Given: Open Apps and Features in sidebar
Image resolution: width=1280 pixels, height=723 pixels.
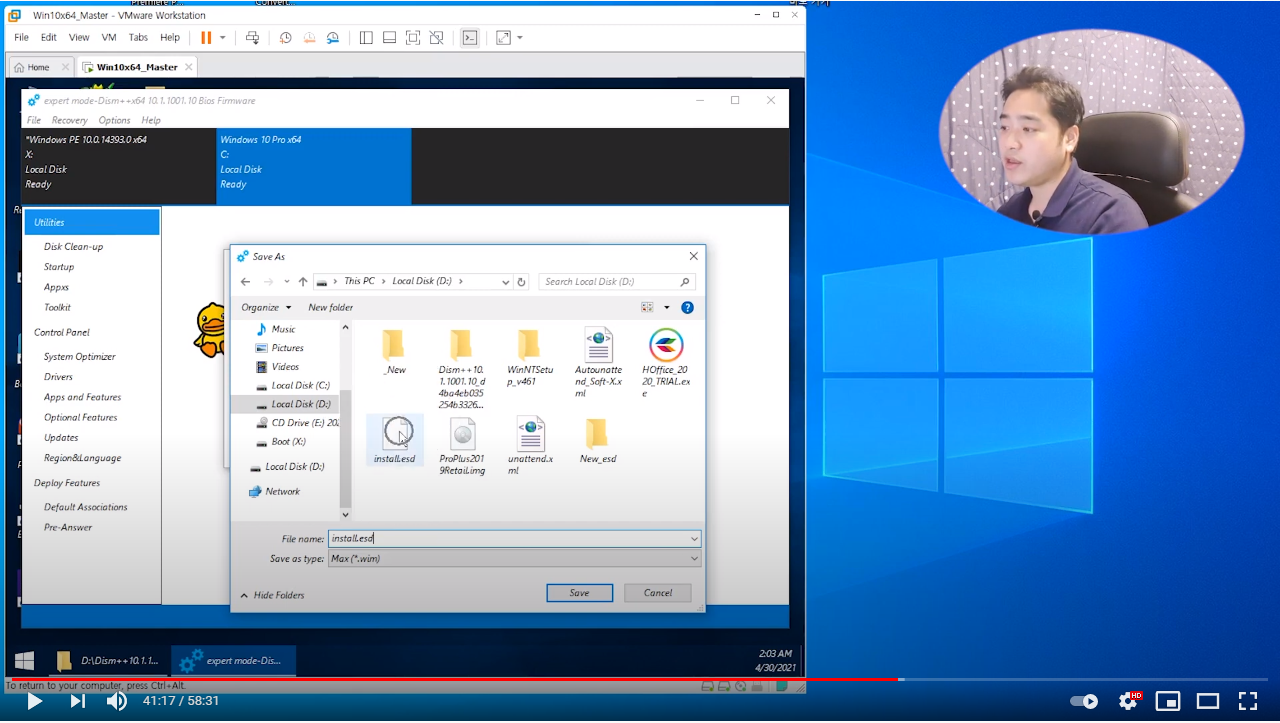Looking at the screenshot, I should coord(82,397).
